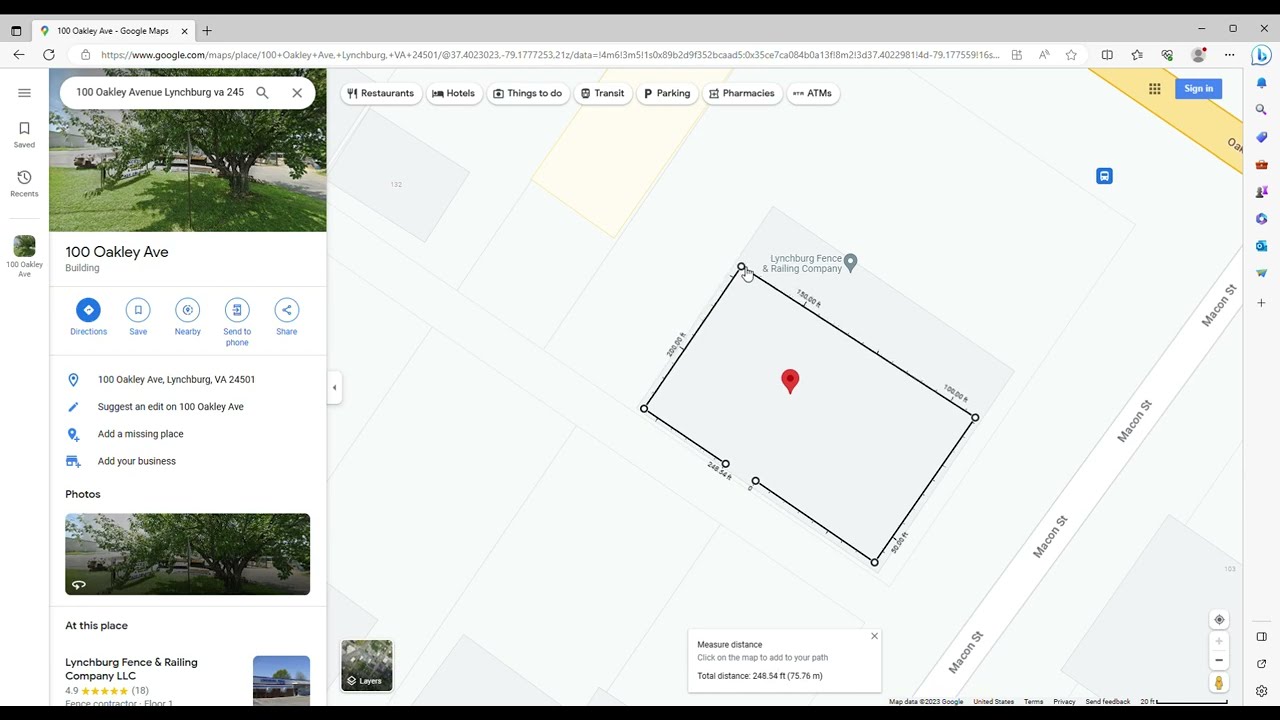Open the 100 Oakley Ave recent thumbnail in sidebar
Image resolution: width=1280 pixels, height=720 pixels.
(x=24, y=257)
